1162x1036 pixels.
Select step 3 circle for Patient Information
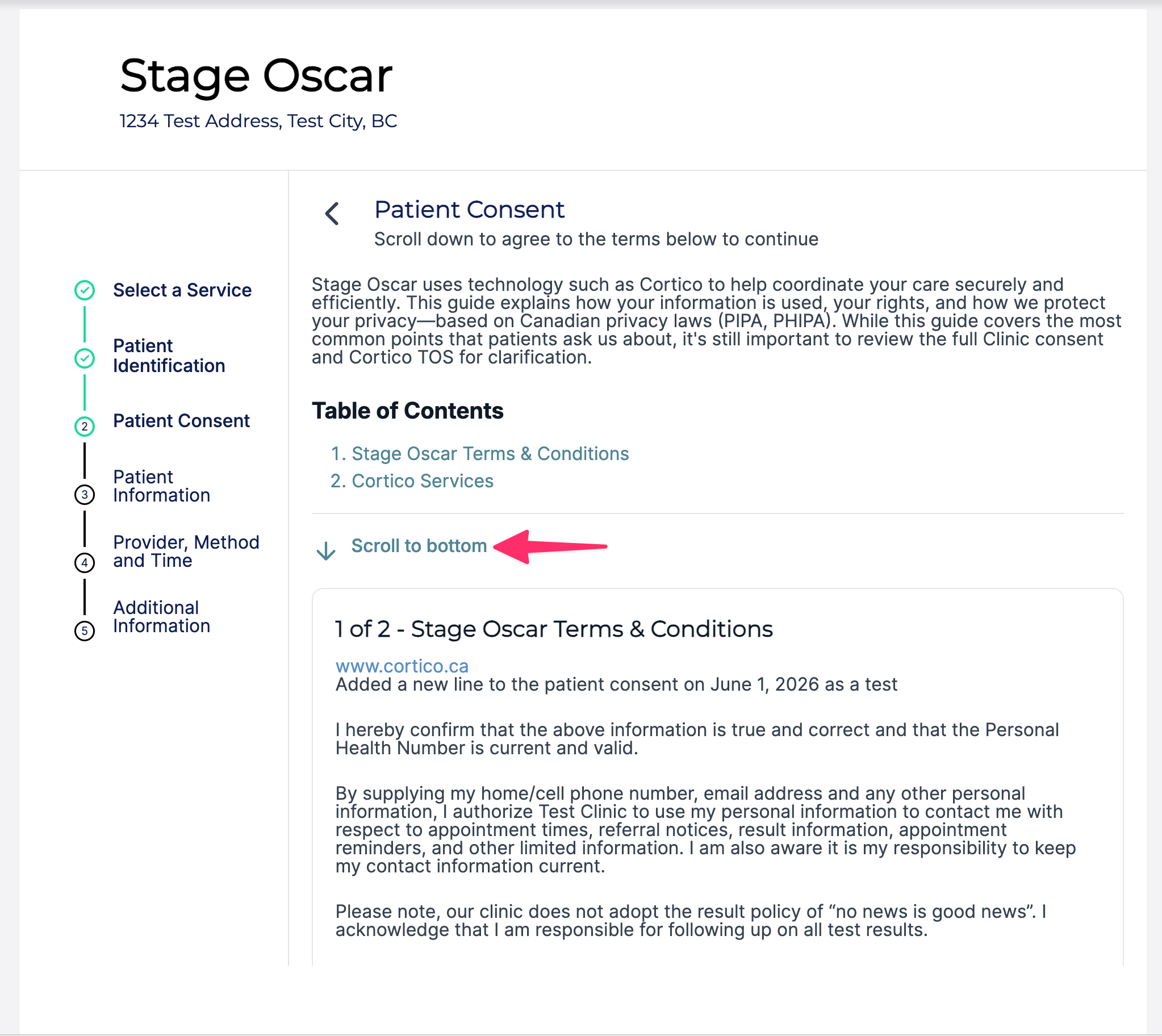coord(85,495)
